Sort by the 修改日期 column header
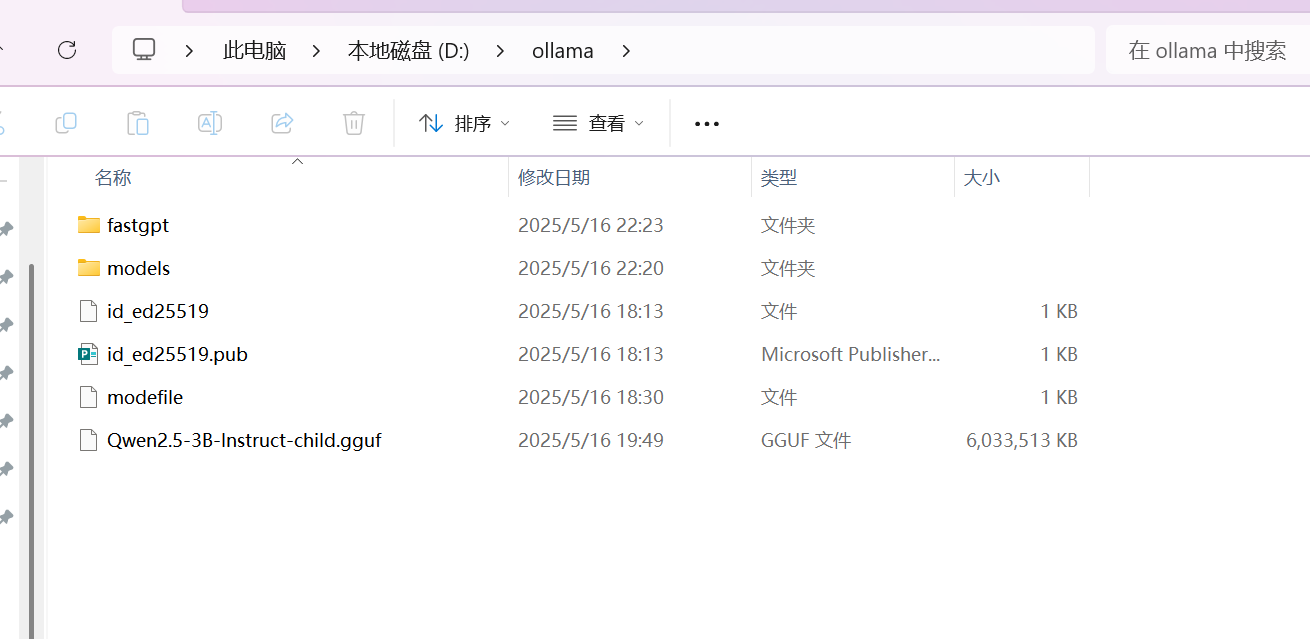1310x639 pixels. point(554,178)
